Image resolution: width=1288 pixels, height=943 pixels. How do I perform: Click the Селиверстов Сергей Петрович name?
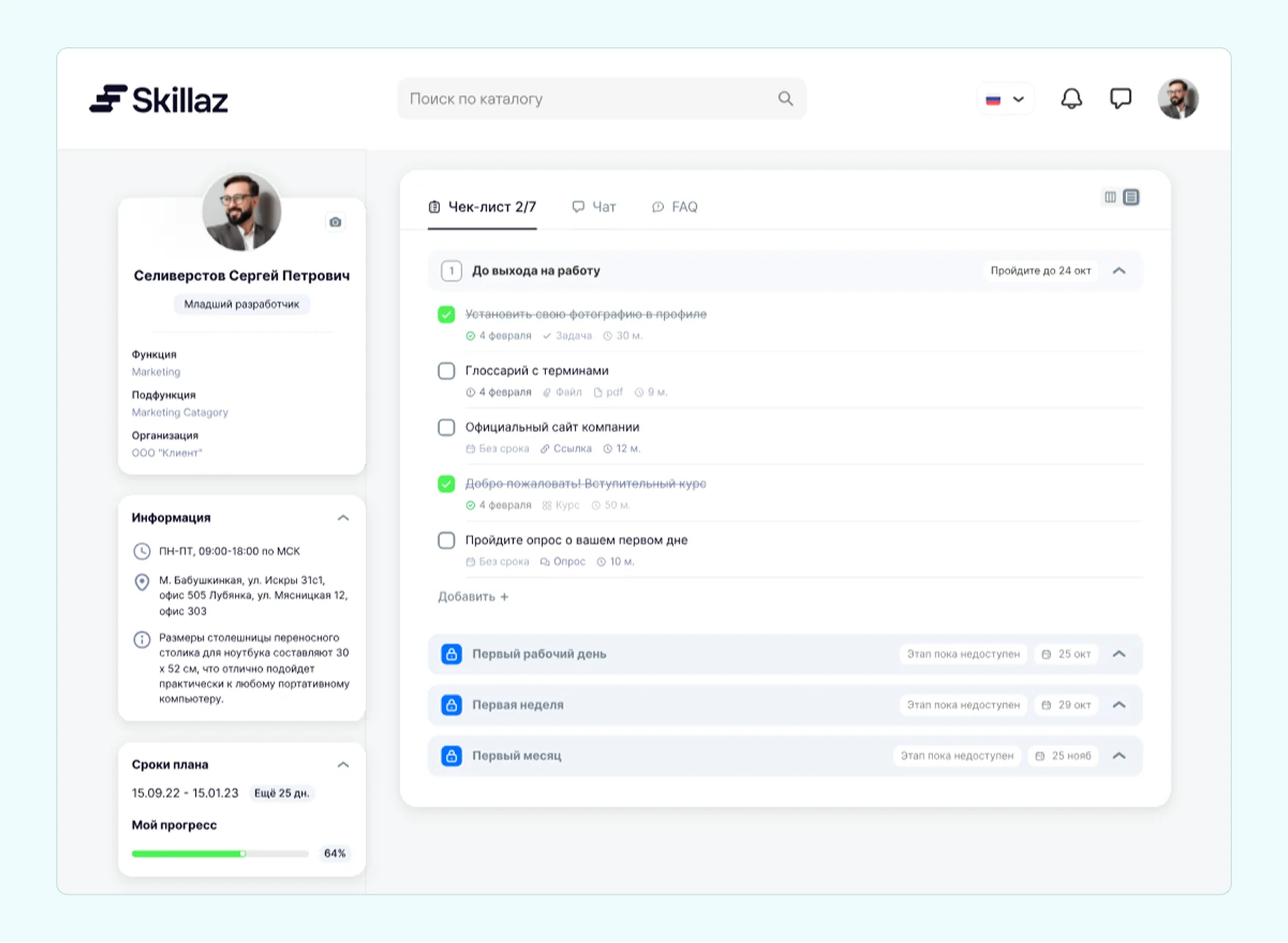pos(241,275)
